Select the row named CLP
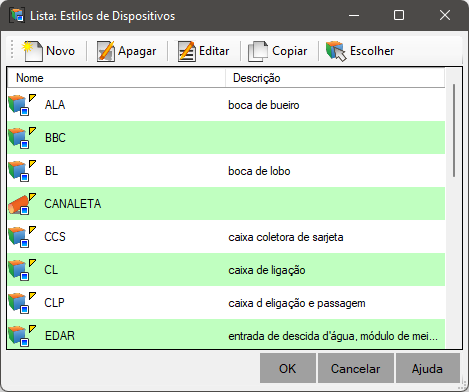The height and width of the screenshot is (392, 469). (226, 303)
